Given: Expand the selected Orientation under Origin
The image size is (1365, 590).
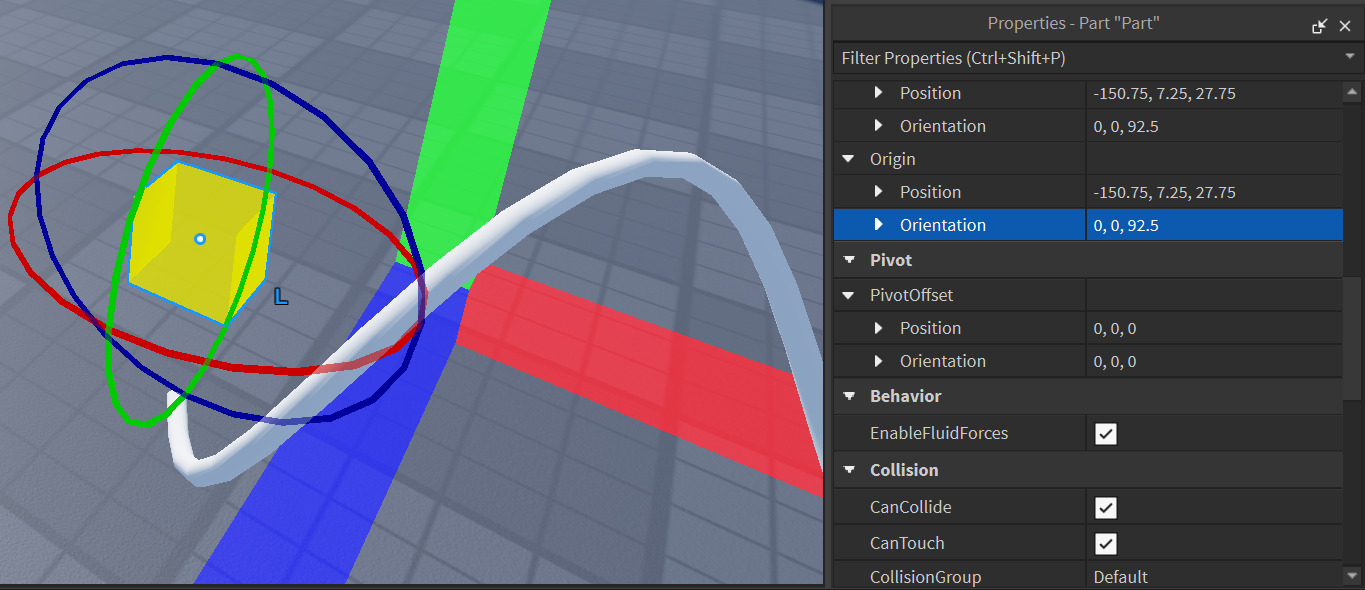Looking at the screenshot, I should click(x=879, y=225).
